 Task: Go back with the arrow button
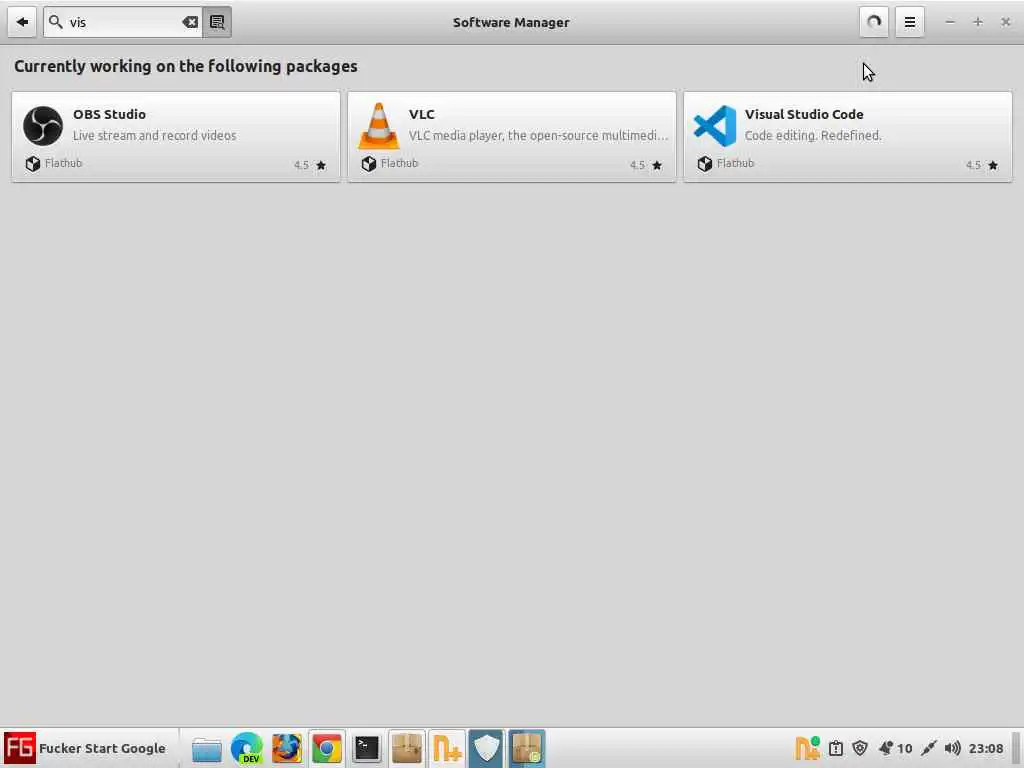point(22,22)
